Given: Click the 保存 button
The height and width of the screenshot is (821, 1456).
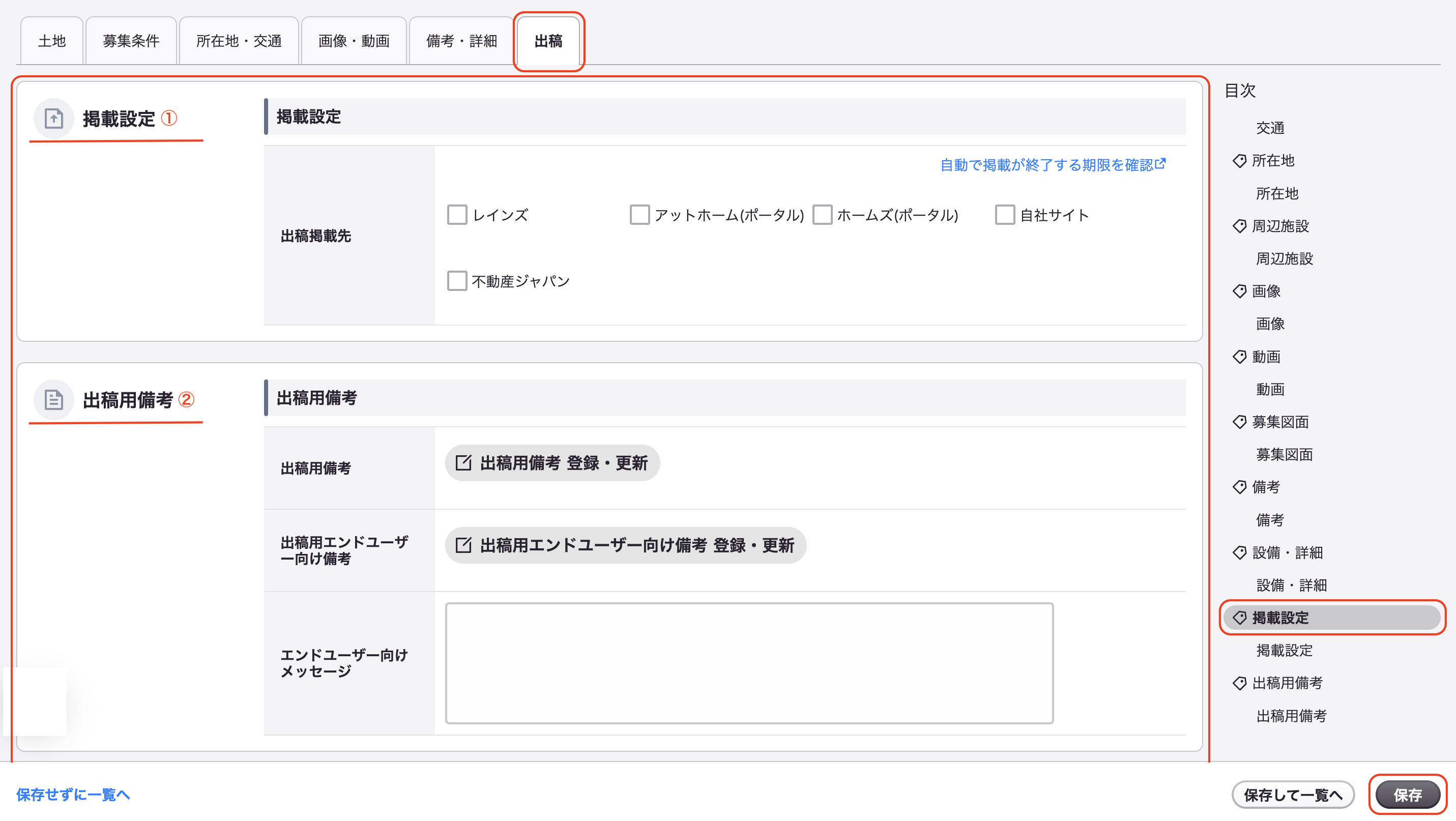Looking at the screenshot, I should coord(1407,795).
